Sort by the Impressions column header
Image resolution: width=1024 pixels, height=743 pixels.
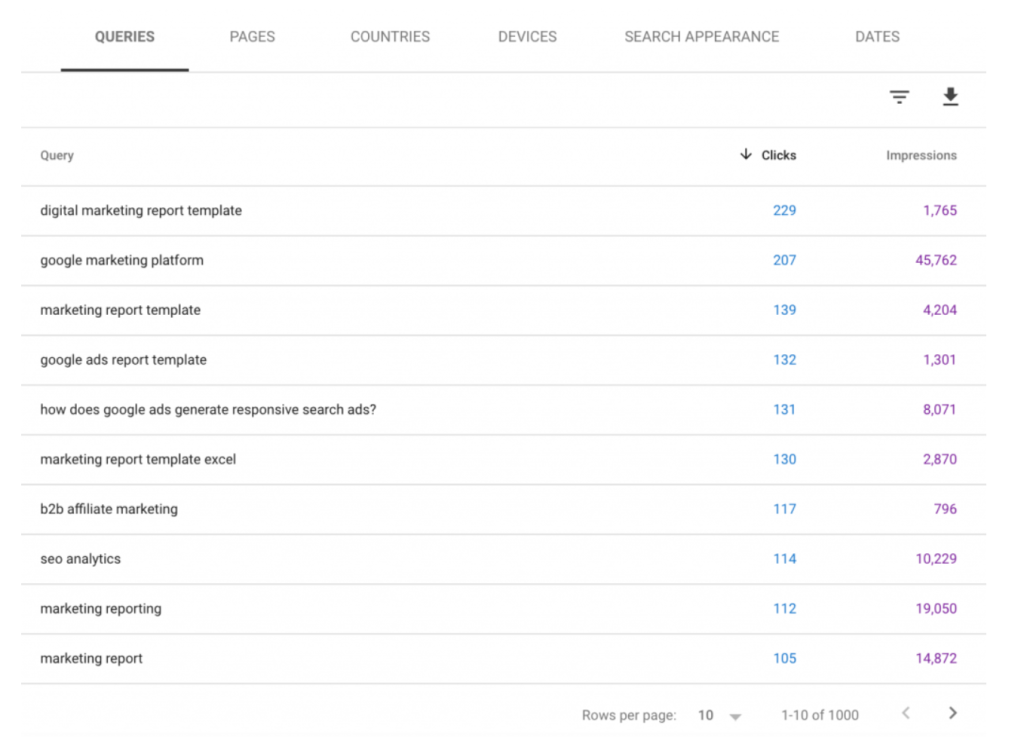921,155
